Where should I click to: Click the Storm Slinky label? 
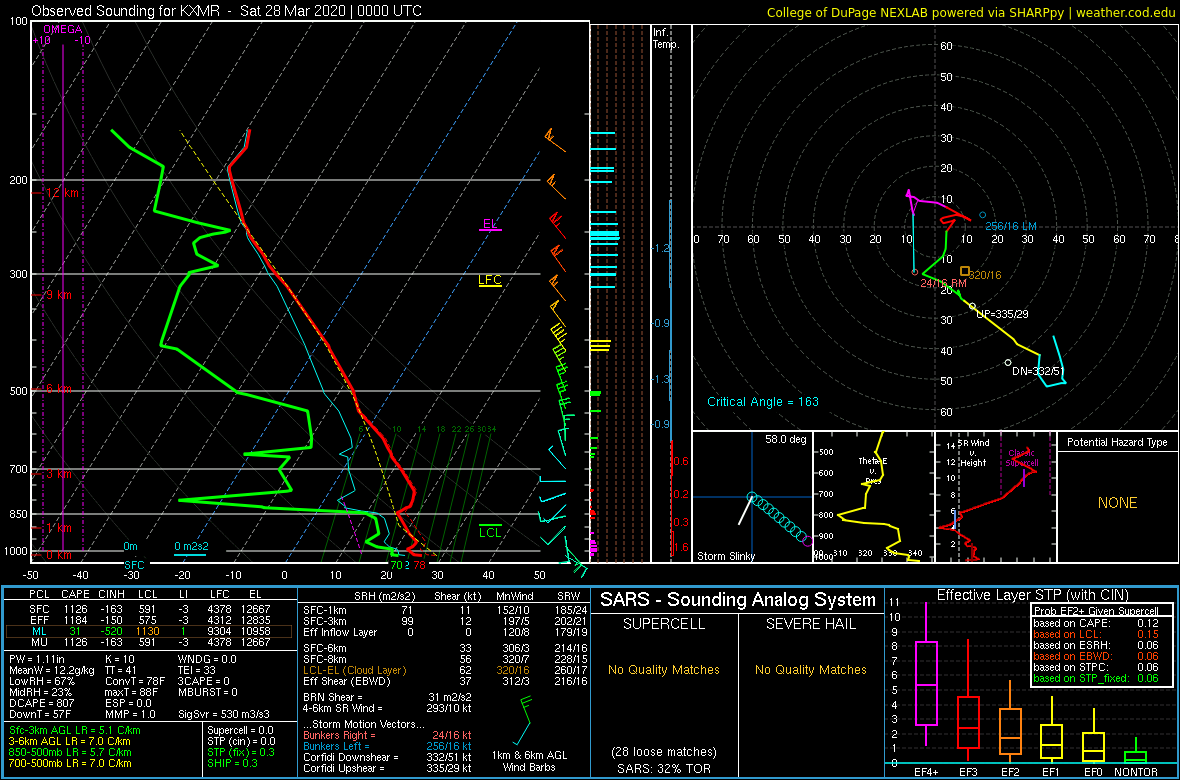[725, 556]
